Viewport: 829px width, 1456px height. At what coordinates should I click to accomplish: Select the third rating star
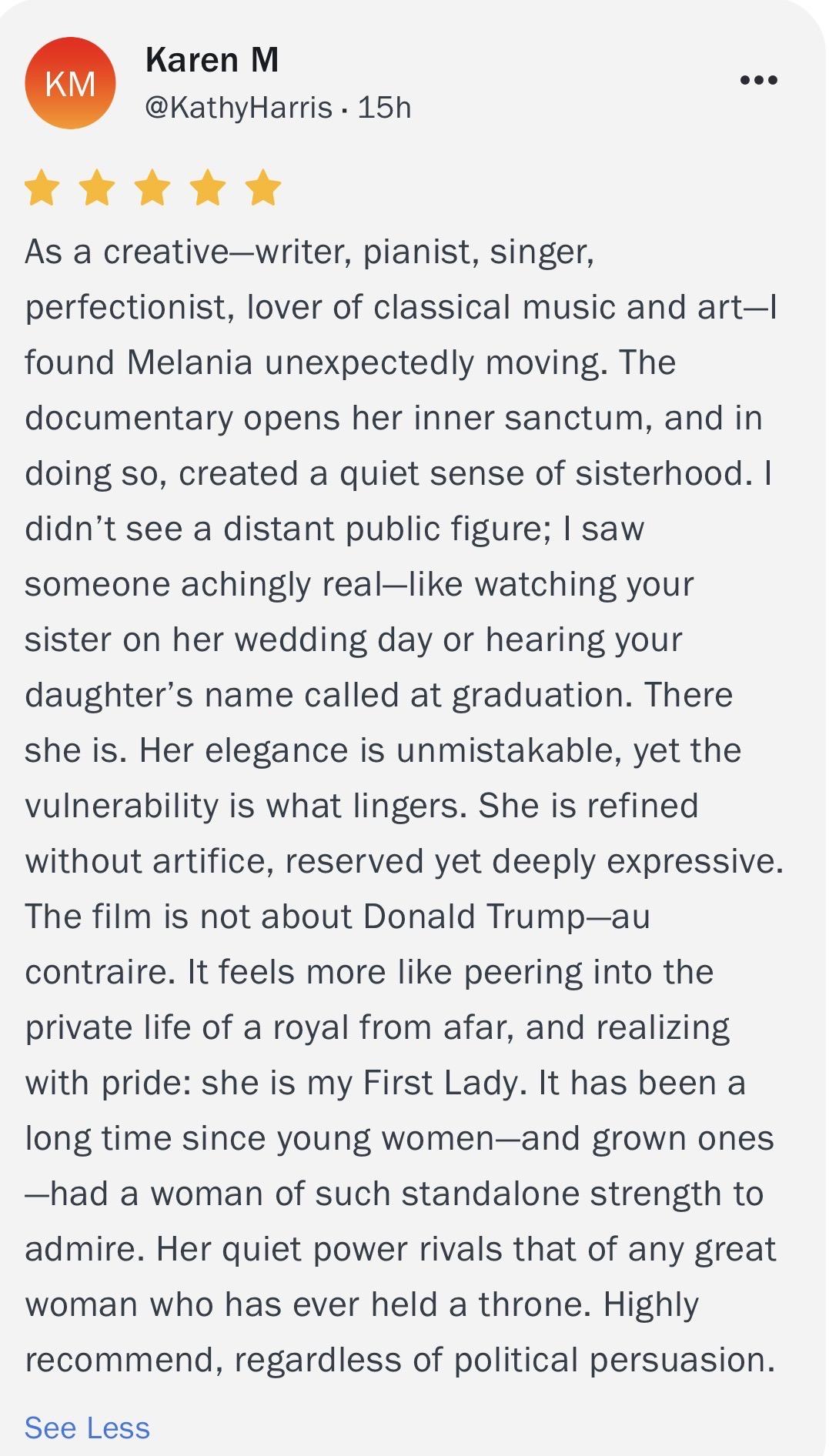[x=153, y=188]
